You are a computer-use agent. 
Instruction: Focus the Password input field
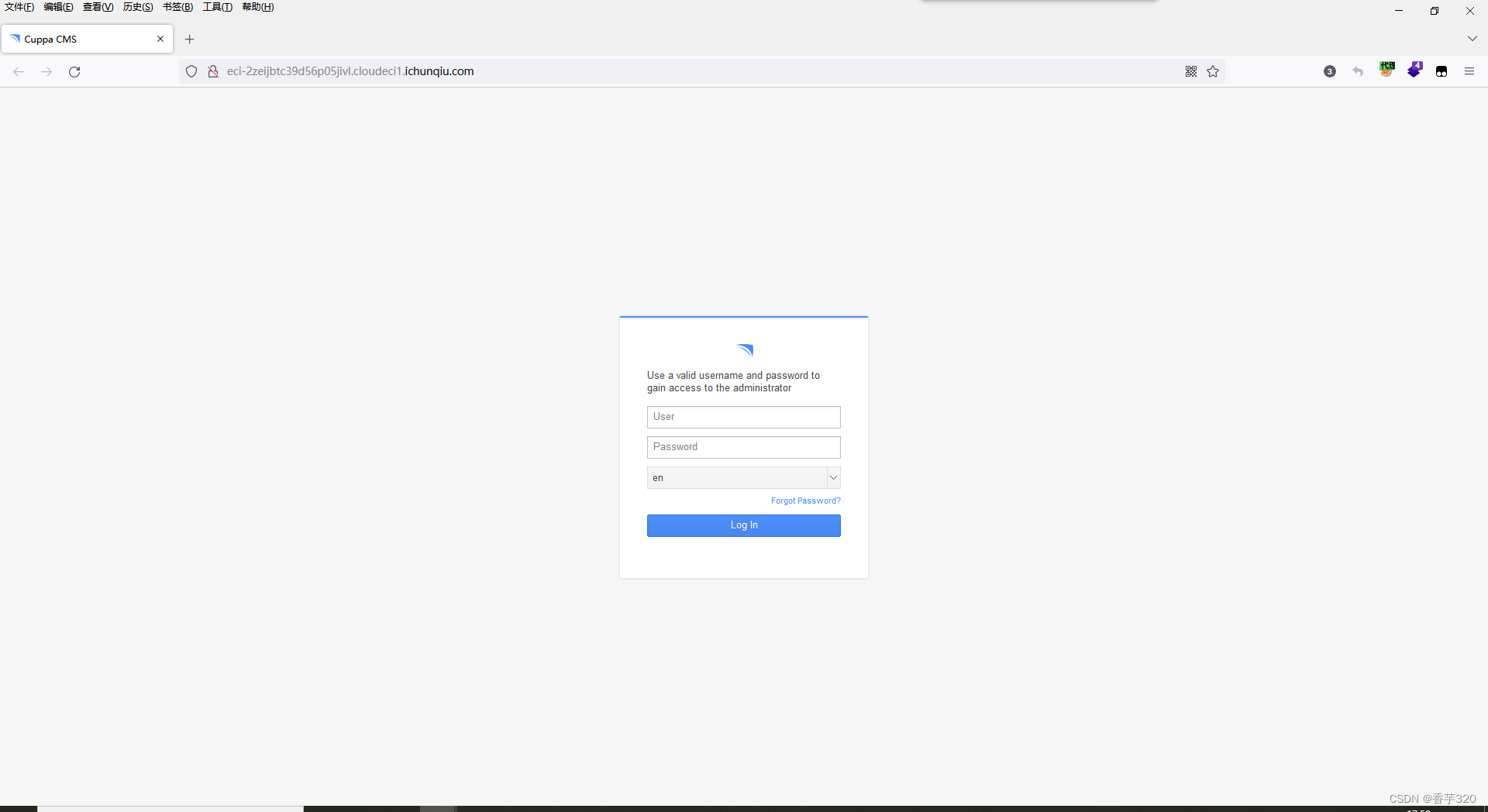(744, 447)
